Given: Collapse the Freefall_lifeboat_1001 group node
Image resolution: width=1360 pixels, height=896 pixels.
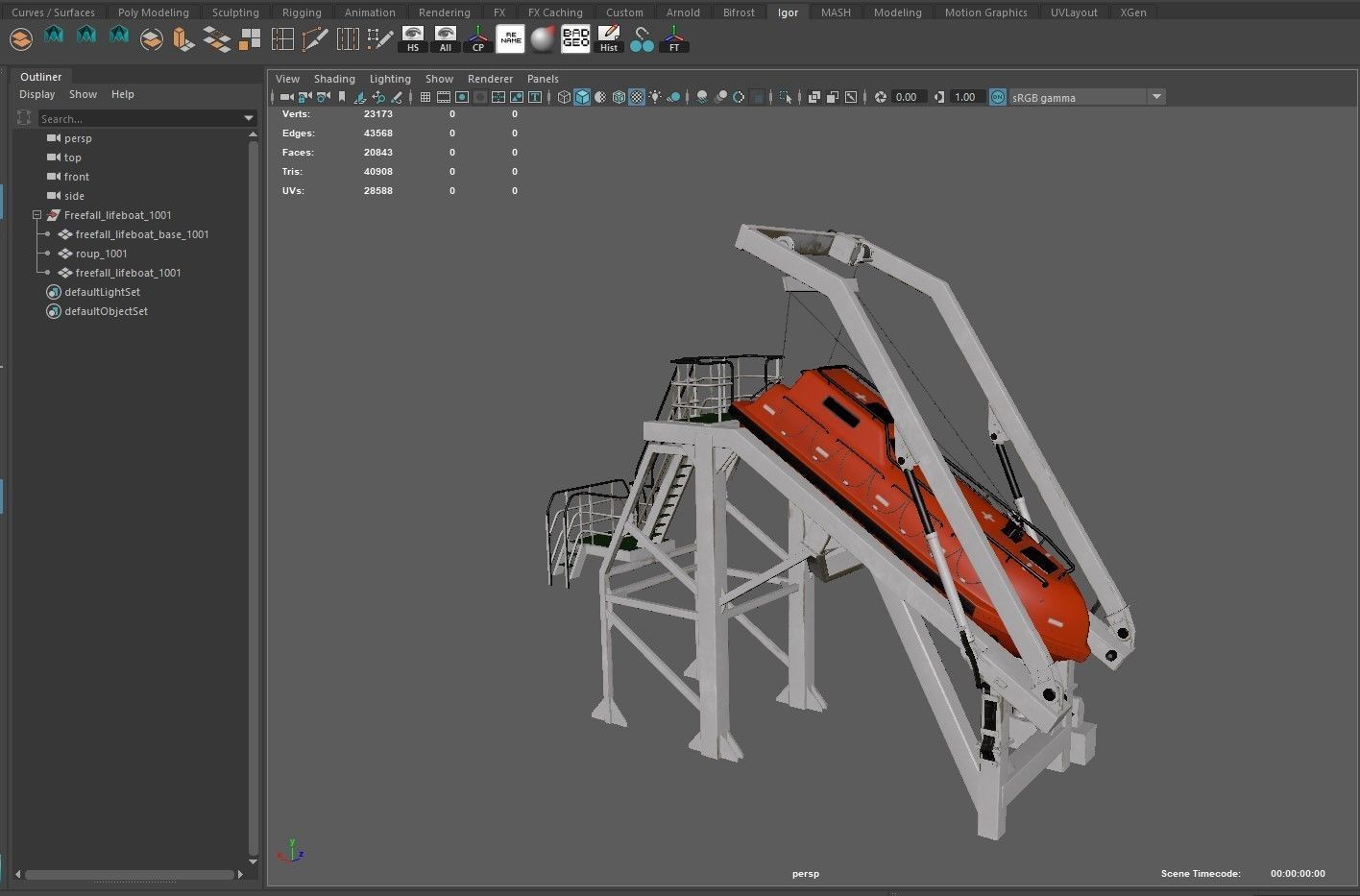Looking at the screenshot, I should [36, 215].
